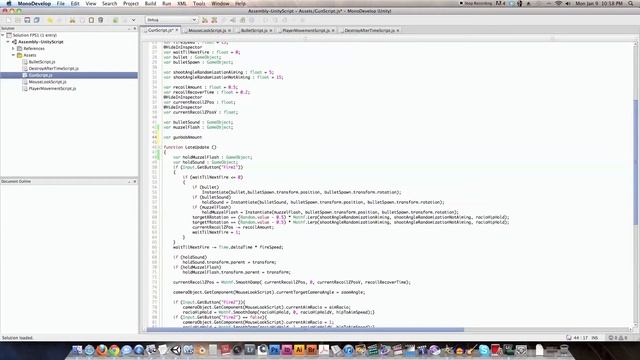This screenshot has height=360, width=640.
Task: Click the cursor position indicator in status bar
Action: pyautogui.click(x=580, y=338)
